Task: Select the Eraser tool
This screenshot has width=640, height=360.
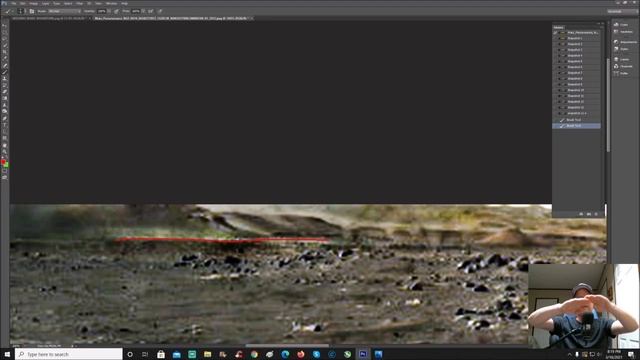Action: [x=4, y=91]
